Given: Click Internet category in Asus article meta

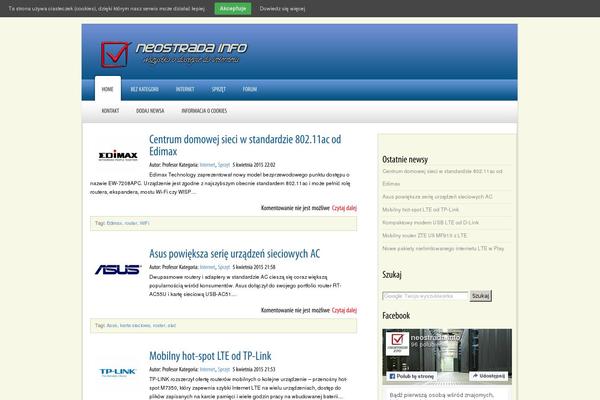Looking at the screenshot, I should 207,267.
